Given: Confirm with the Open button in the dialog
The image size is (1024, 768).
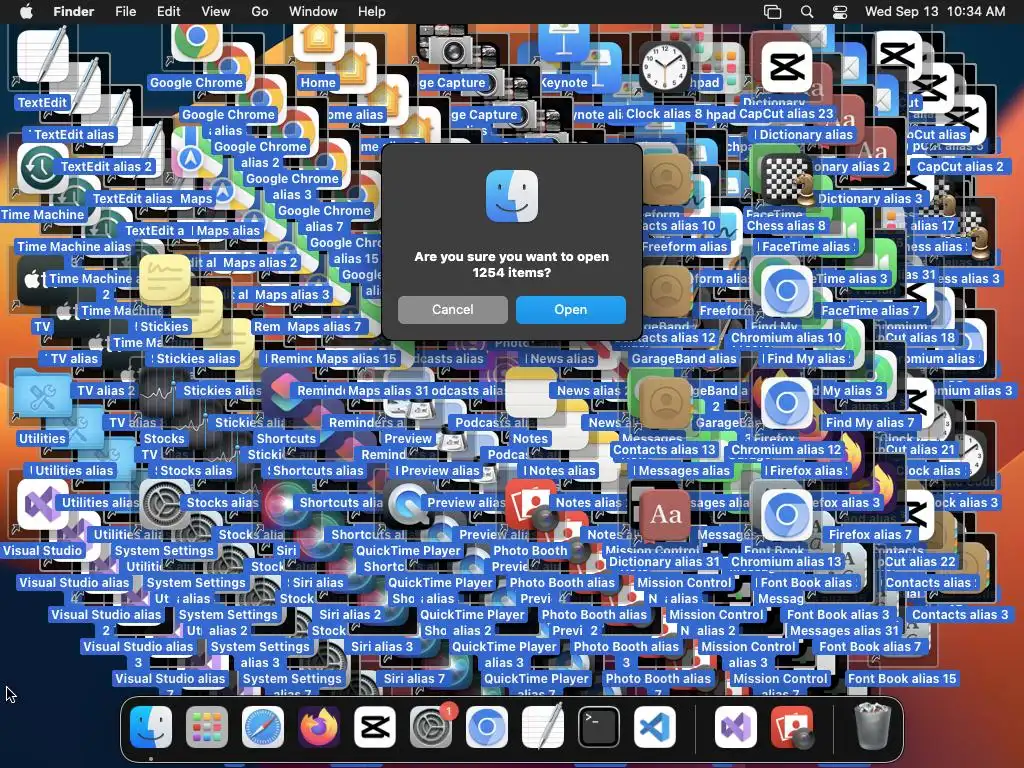Looking at the screenshot, I should pyautogui.click(x=570, y=310).
